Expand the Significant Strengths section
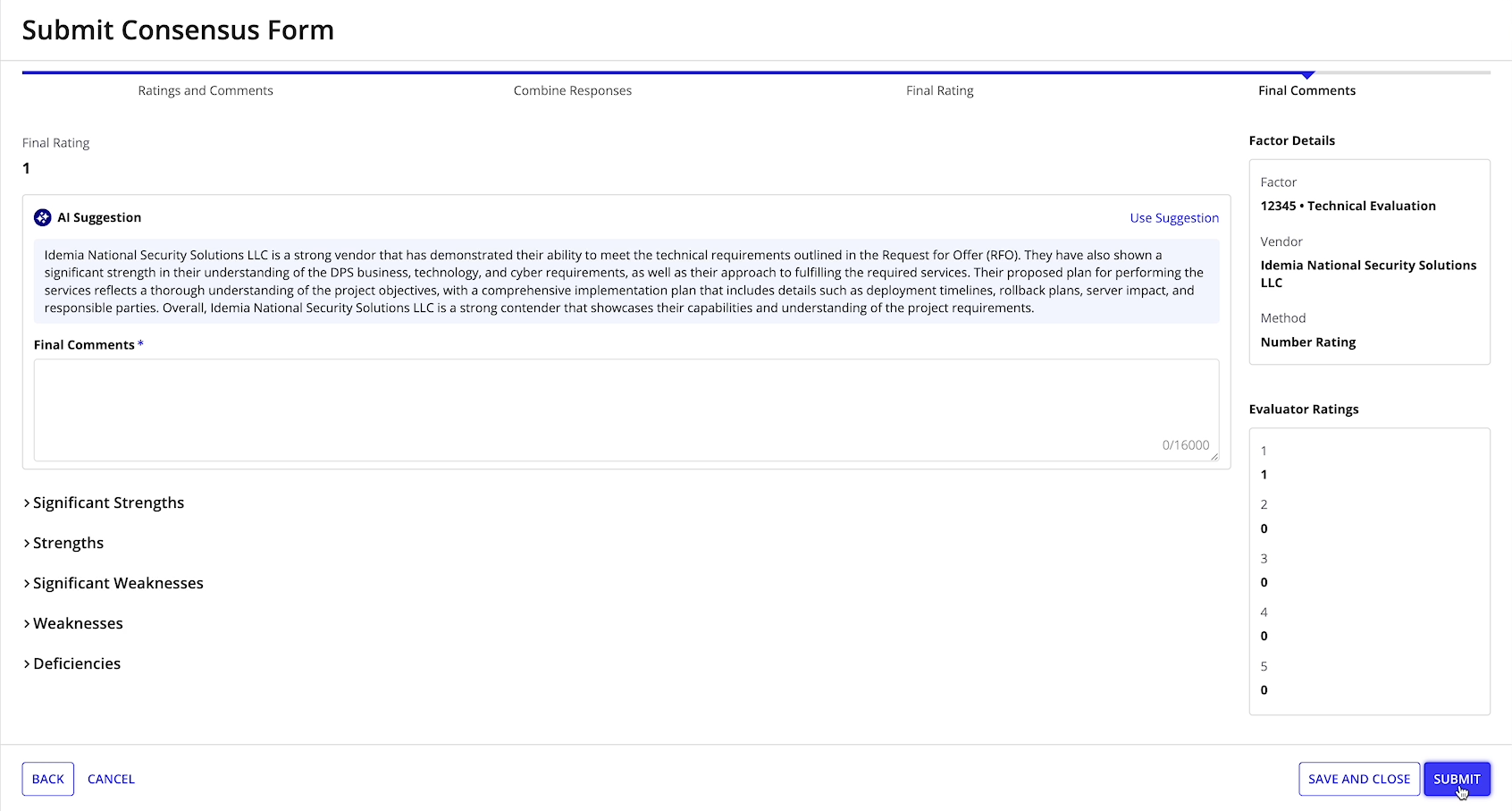 [104, 503]
